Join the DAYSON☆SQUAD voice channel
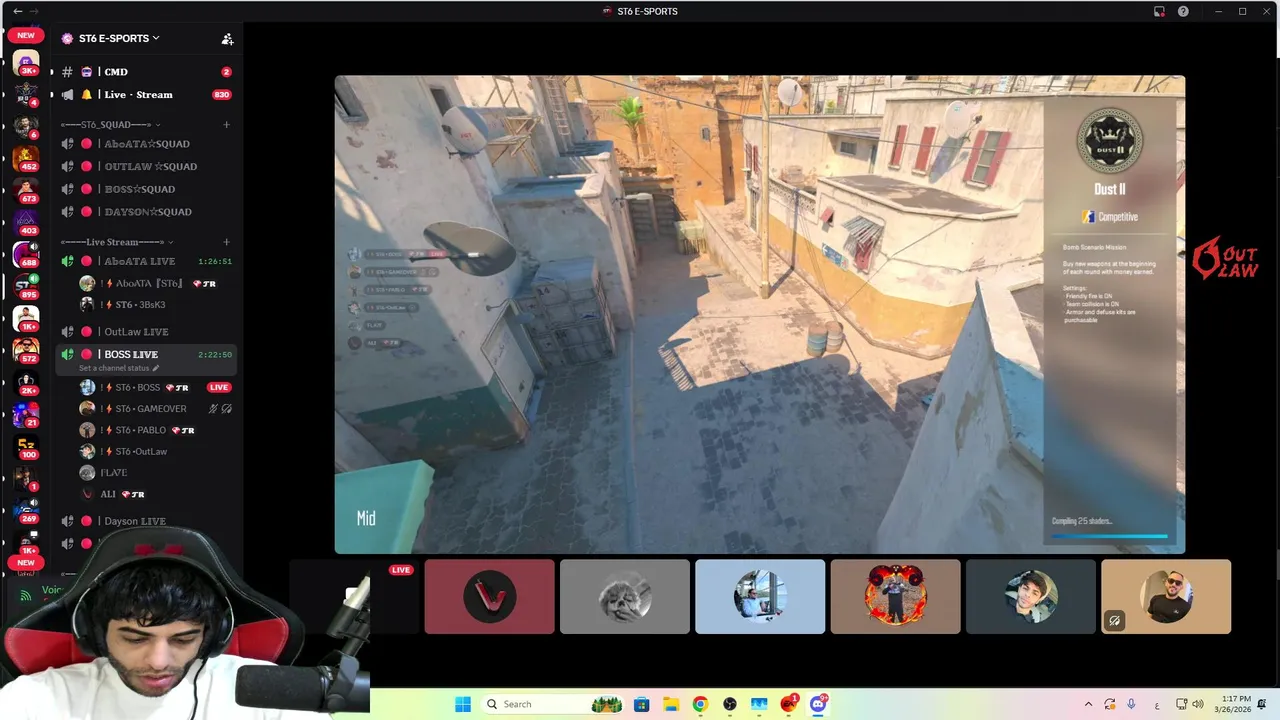The width and height of the screenshot is (1280, 720). [147, 212]
